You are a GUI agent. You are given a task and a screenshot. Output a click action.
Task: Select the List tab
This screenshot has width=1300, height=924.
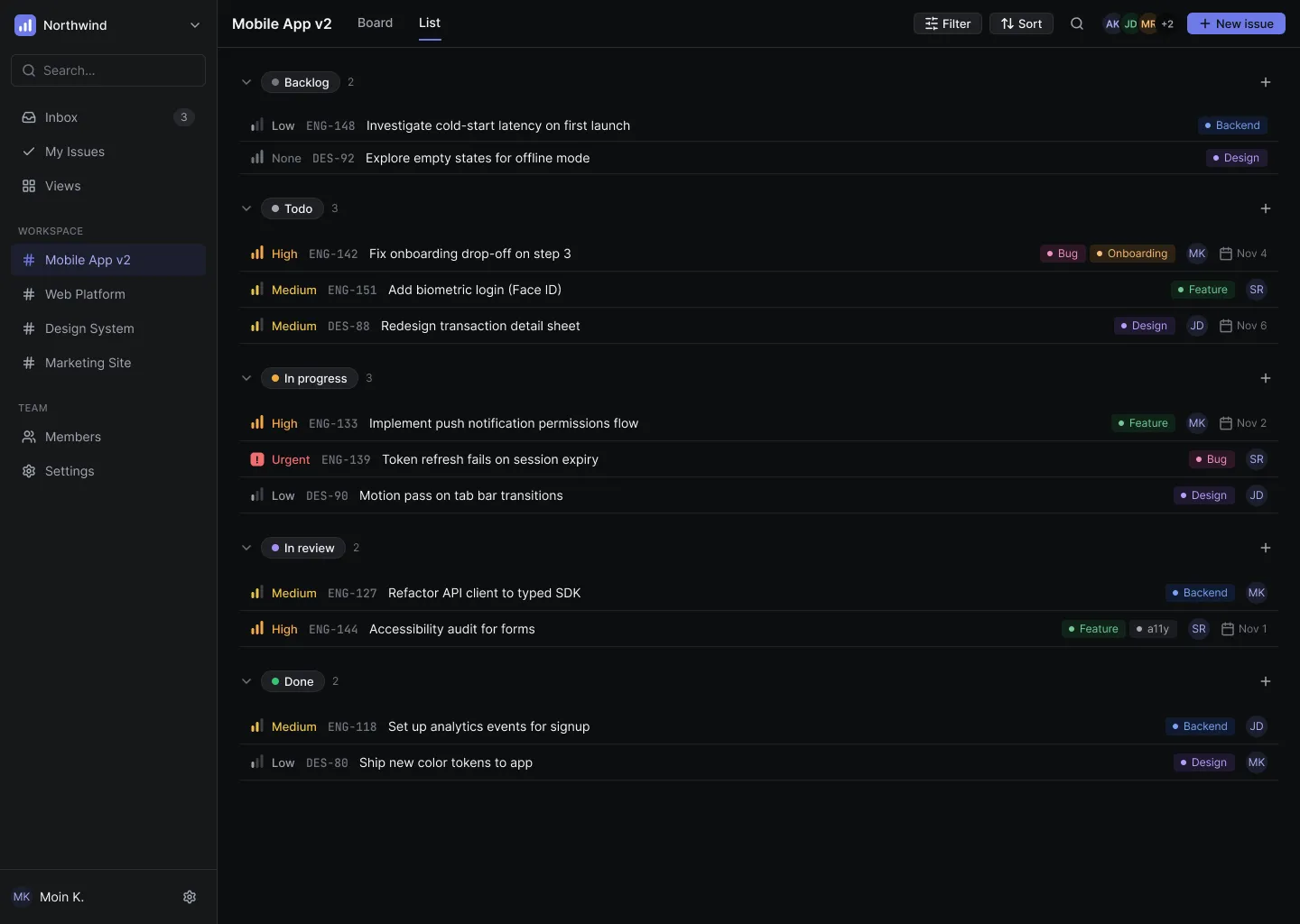(430, 23)
